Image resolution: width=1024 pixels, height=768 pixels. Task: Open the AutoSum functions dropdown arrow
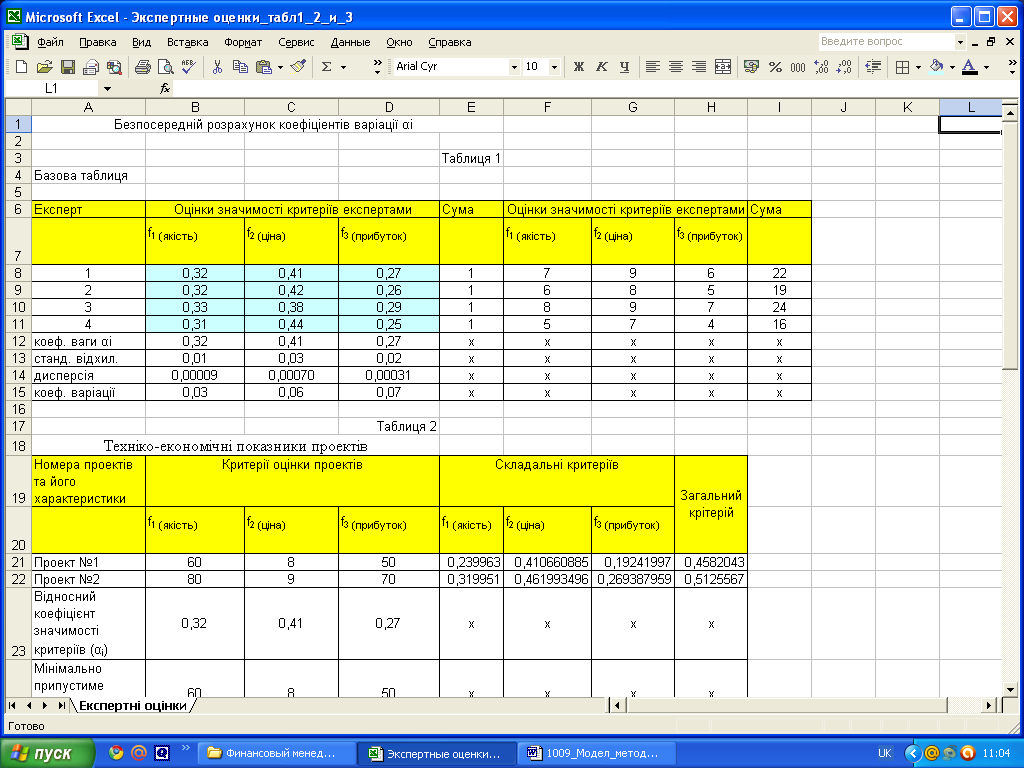pos(343,67)
